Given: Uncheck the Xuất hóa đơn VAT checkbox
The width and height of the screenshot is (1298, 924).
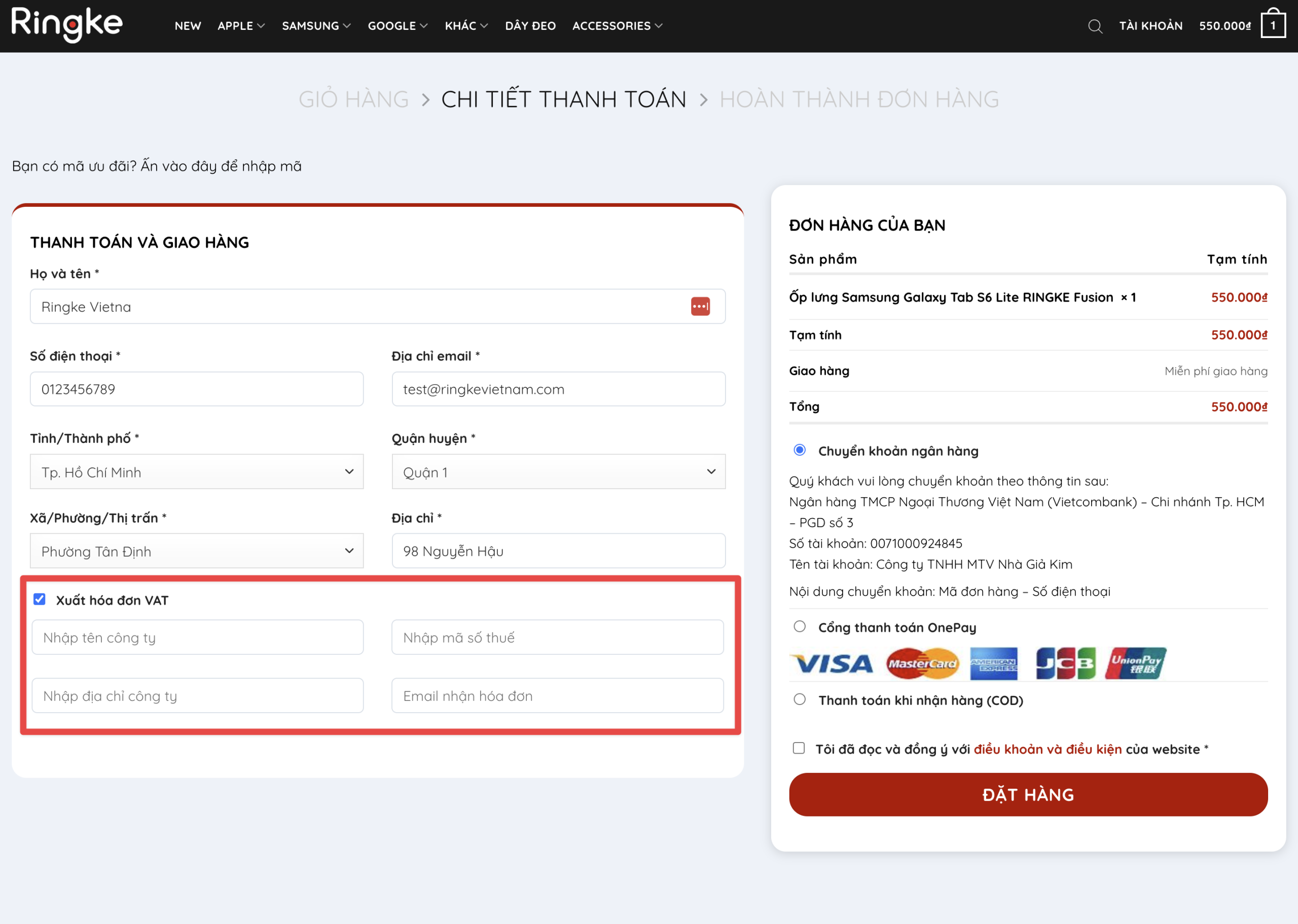Looking at the screenshot, I should (39, 599).
